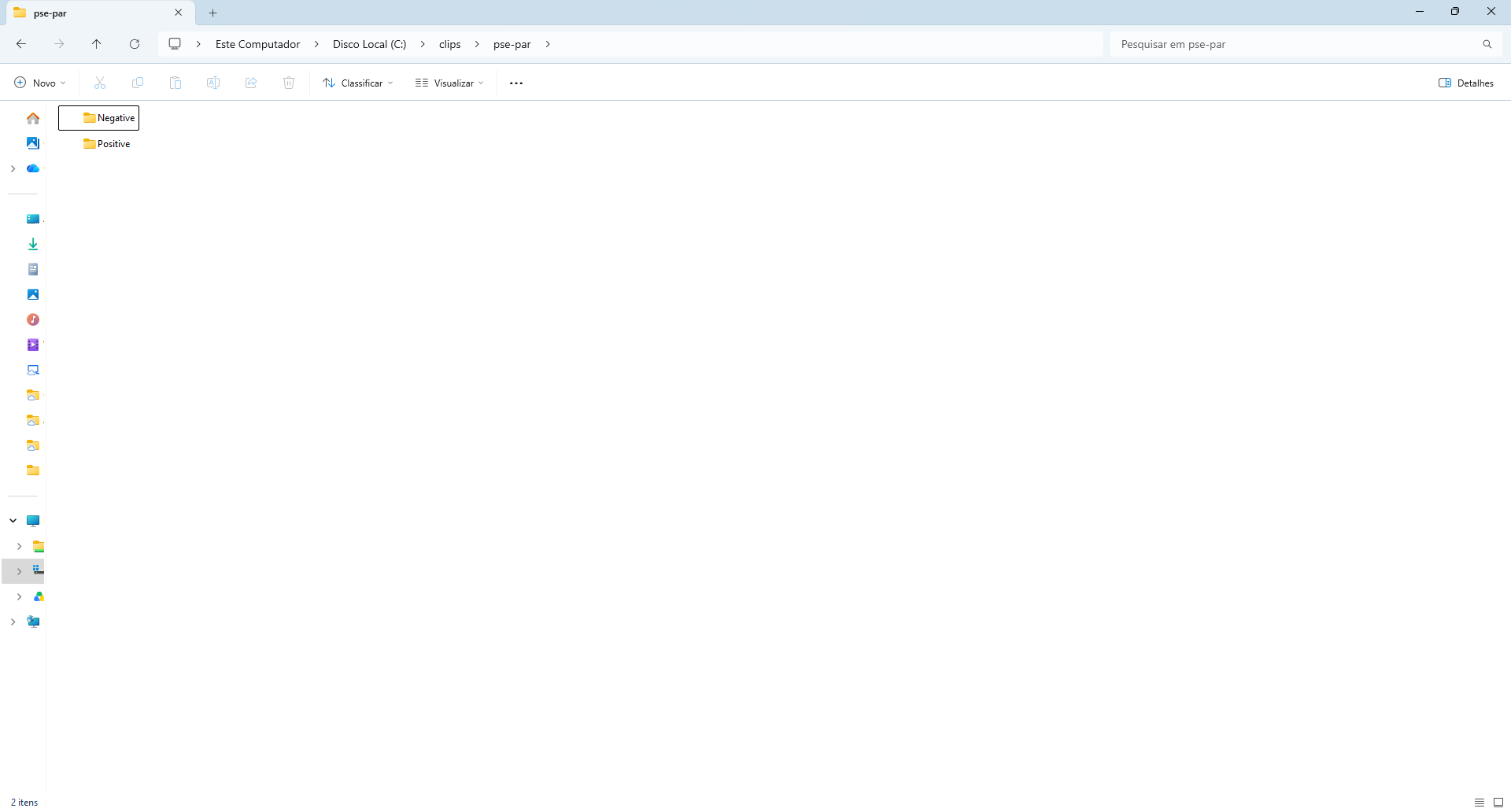Open the Documents quick access icon
This screenshot has width=1511, height=812.
33,269
